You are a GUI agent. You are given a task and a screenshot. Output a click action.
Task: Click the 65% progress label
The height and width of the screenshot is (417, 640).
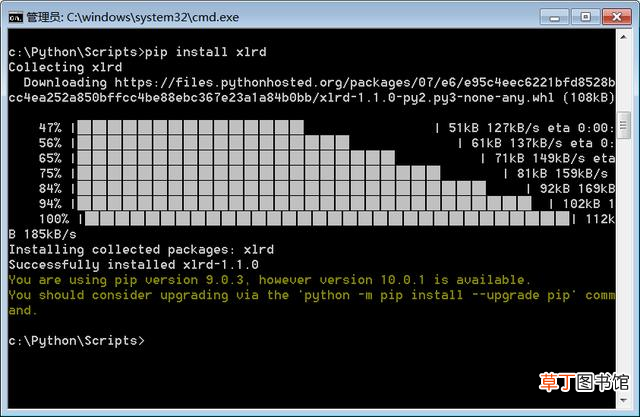[50, 158]
